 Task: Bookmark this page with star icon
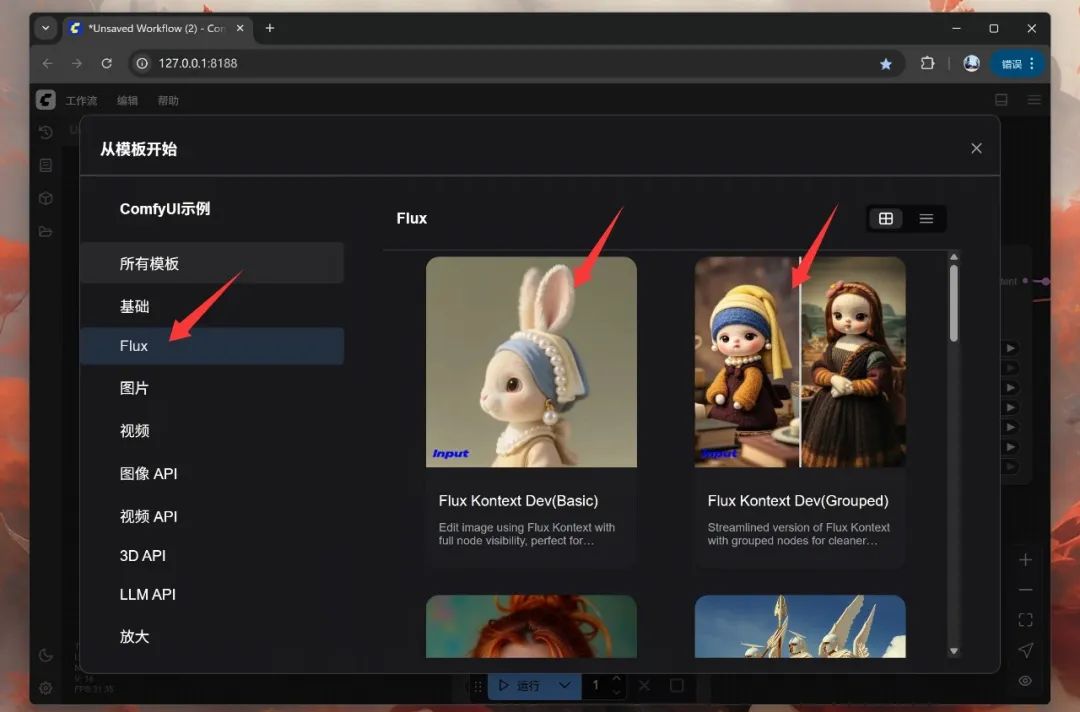pyautogui.click(x=886, y=64)
